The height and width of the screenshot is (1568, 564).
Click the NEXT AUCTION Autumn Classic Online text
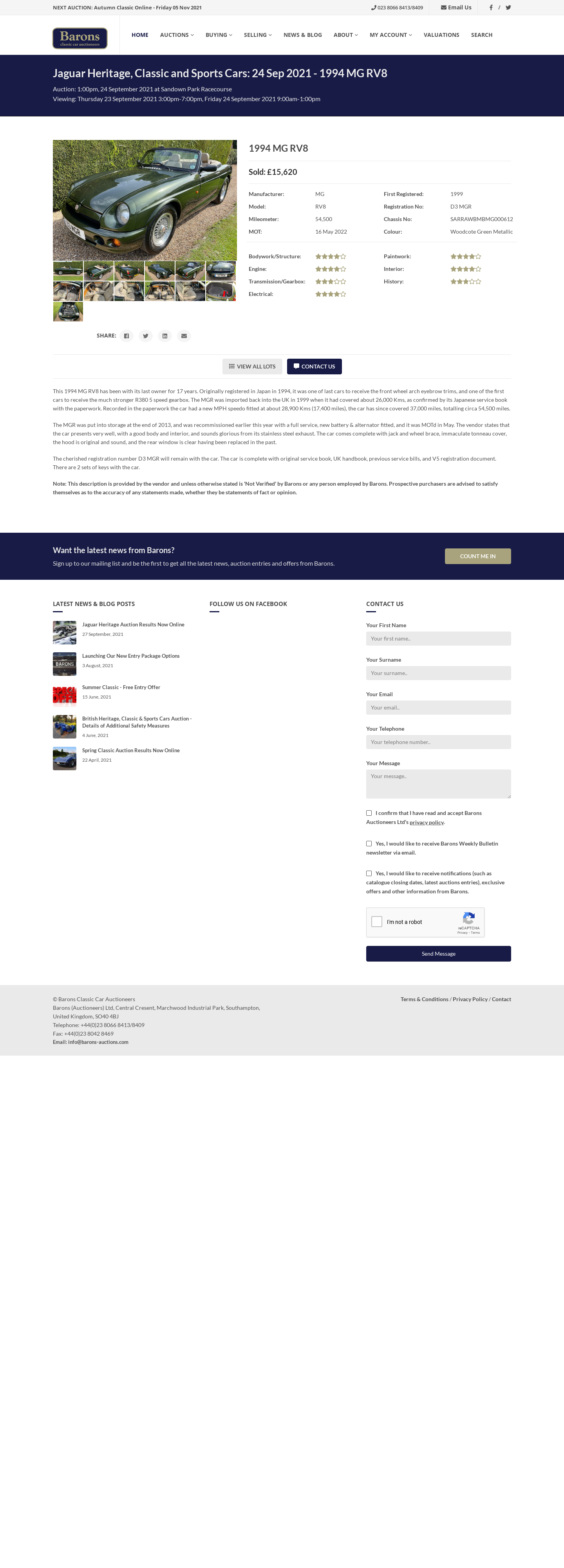coord(127,7)
